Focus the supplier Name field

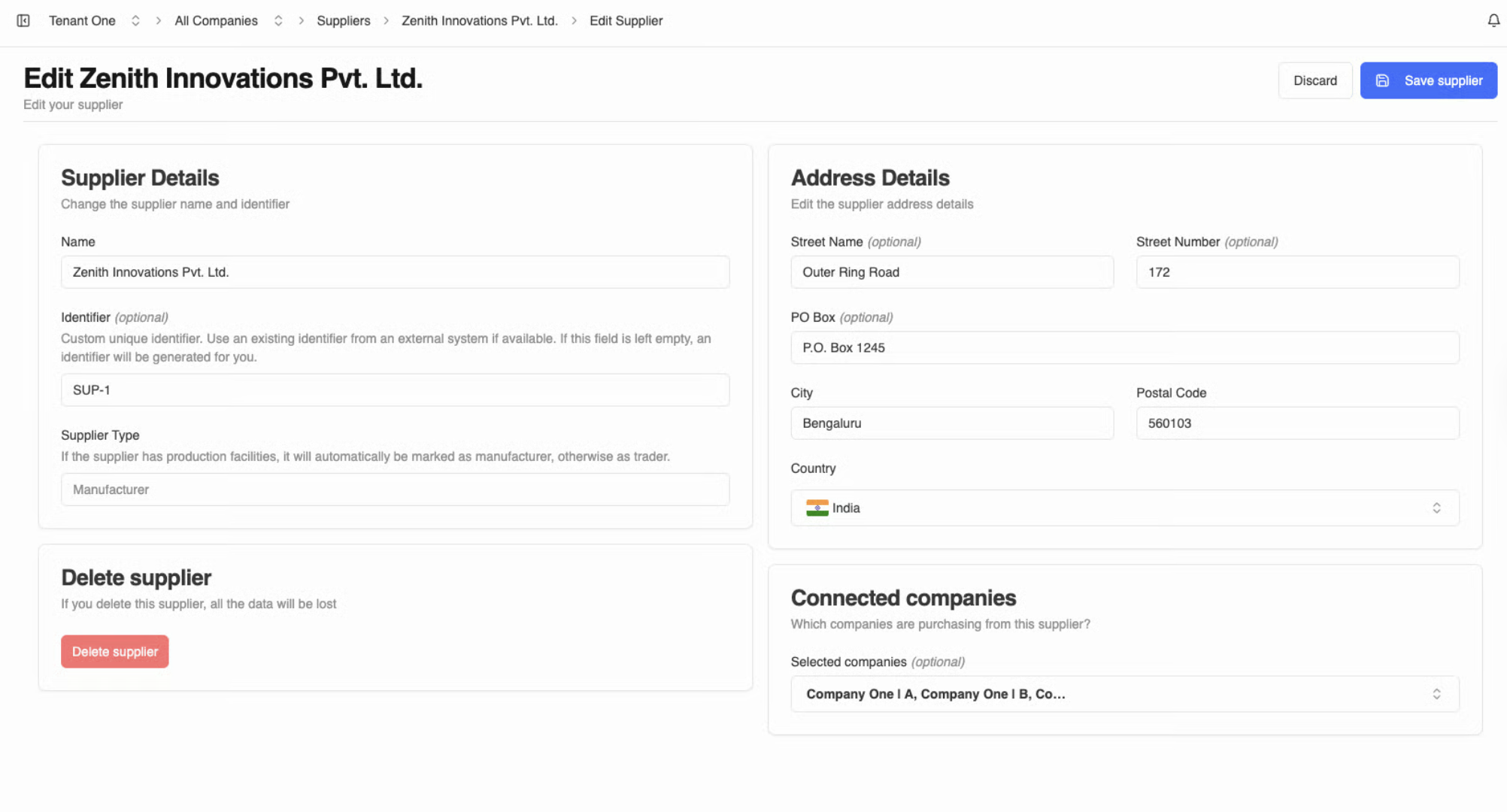pyautogui.click(x=395, y=272)
